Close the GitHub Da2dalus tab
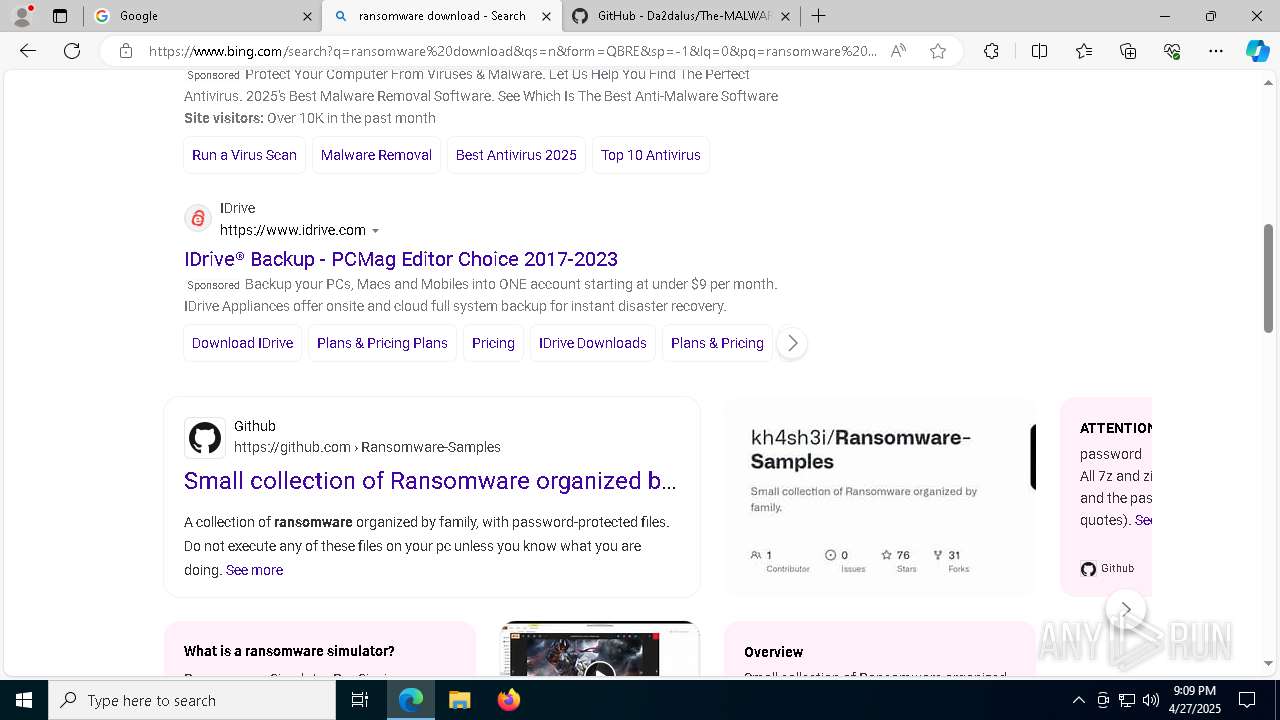The width and height of the screenshot is (1280, 720). tap(785, 16)
